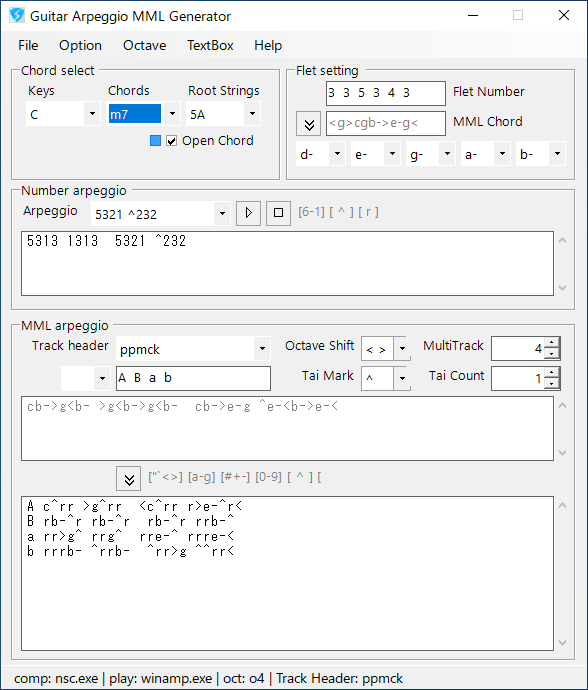588x690 pixels.
Task: Play the arpeggio with the triangle button
Action: [x=248, y=213]
